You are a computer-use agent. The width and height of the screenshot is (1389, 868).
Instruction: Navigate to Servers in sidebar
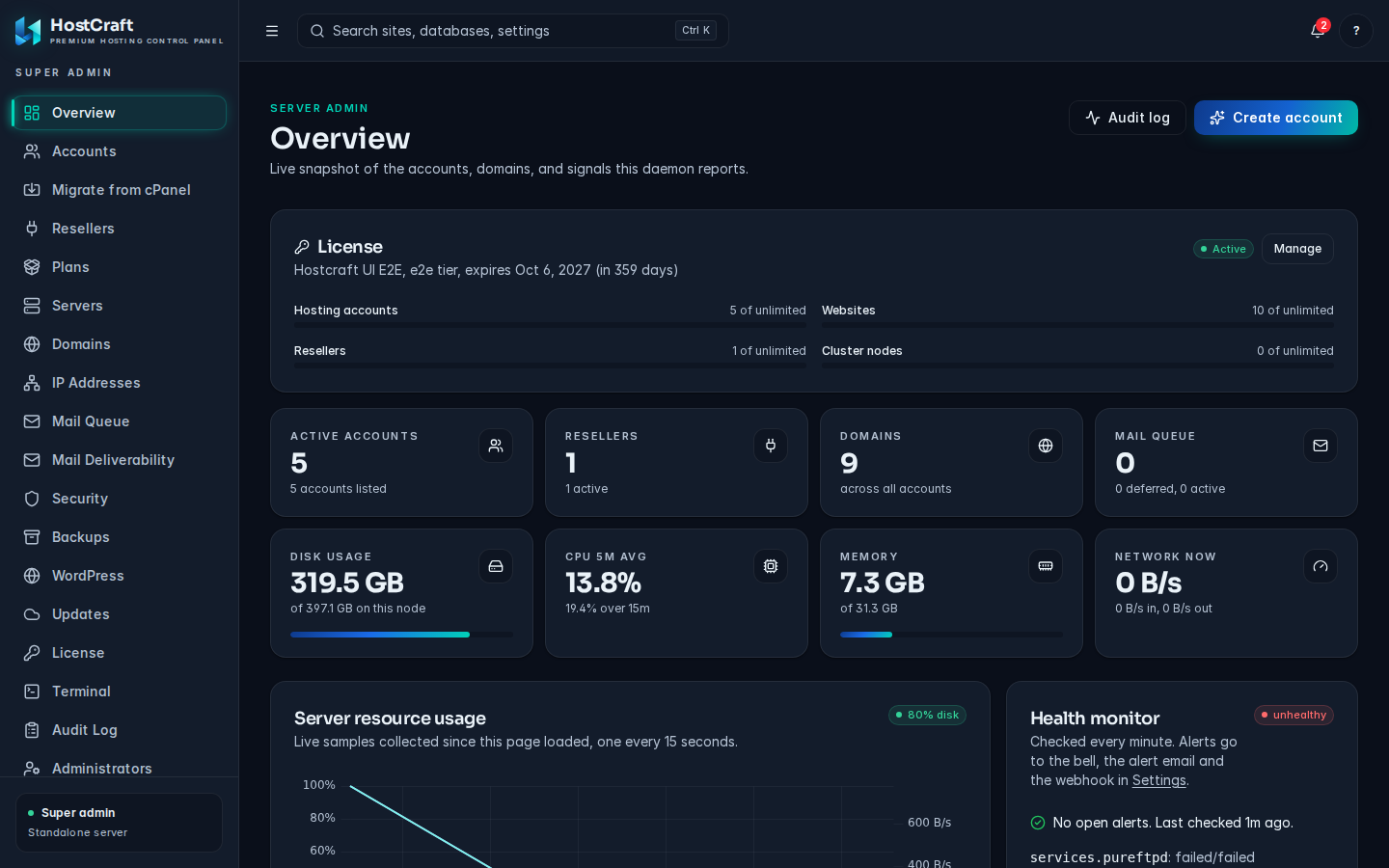point(119,306)
